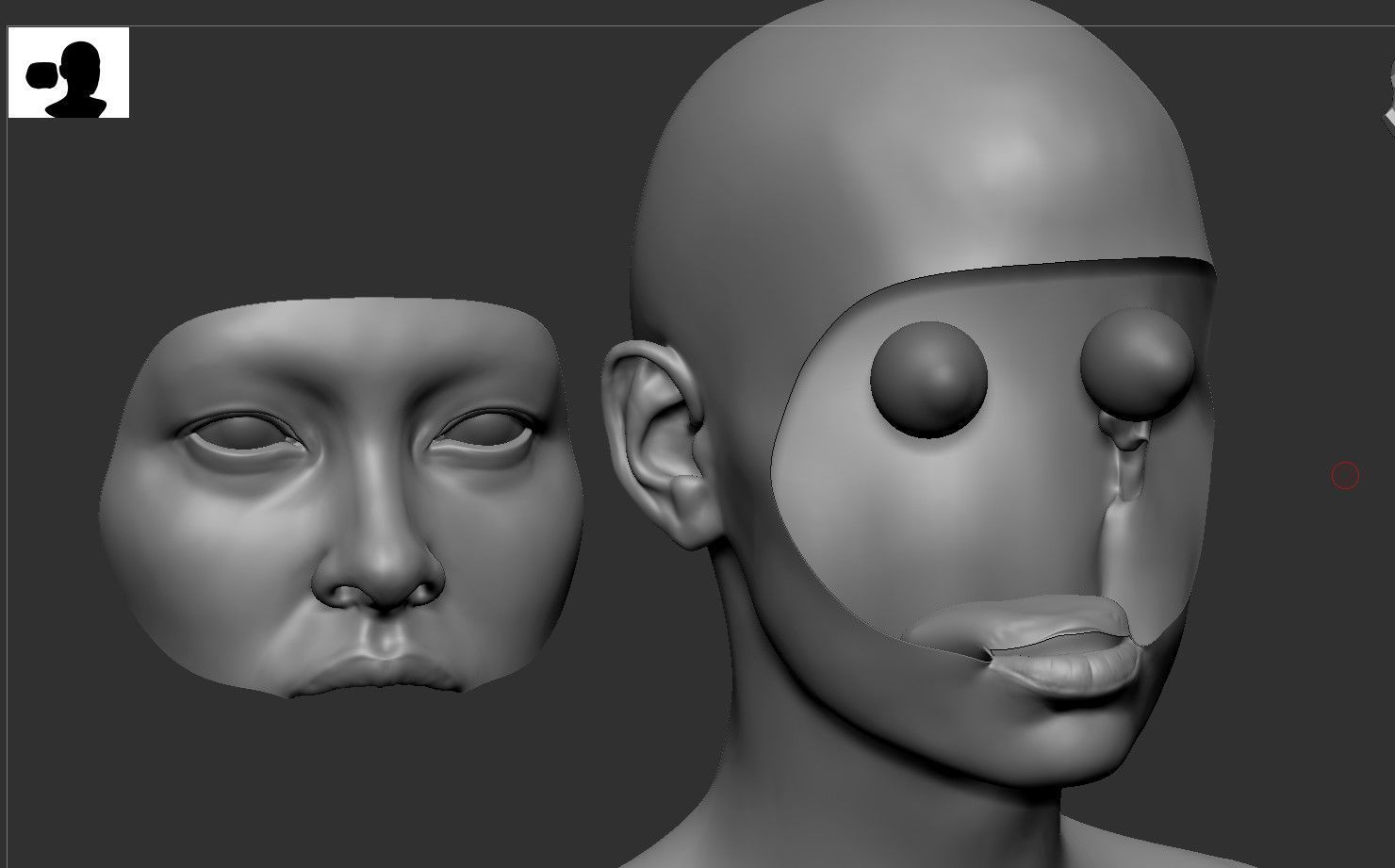Click the left eyeball sphere on head model
This screenshot has height=868, width=1395.
coord(928,379)
